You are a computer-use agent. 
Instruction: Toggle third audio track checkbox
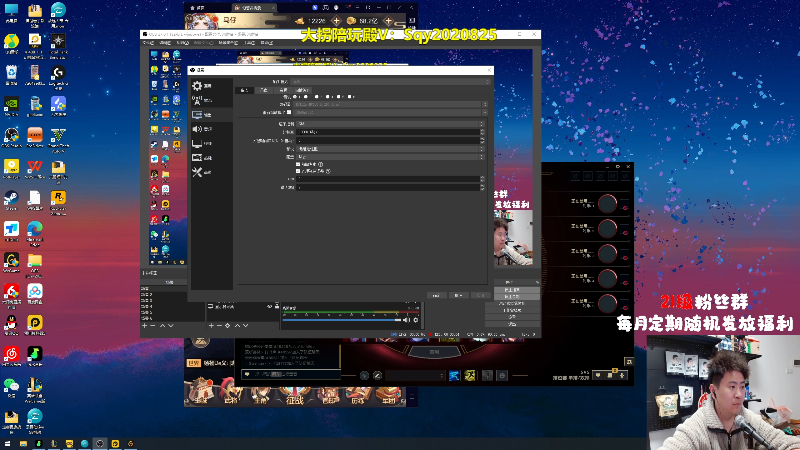coord(316,96)
